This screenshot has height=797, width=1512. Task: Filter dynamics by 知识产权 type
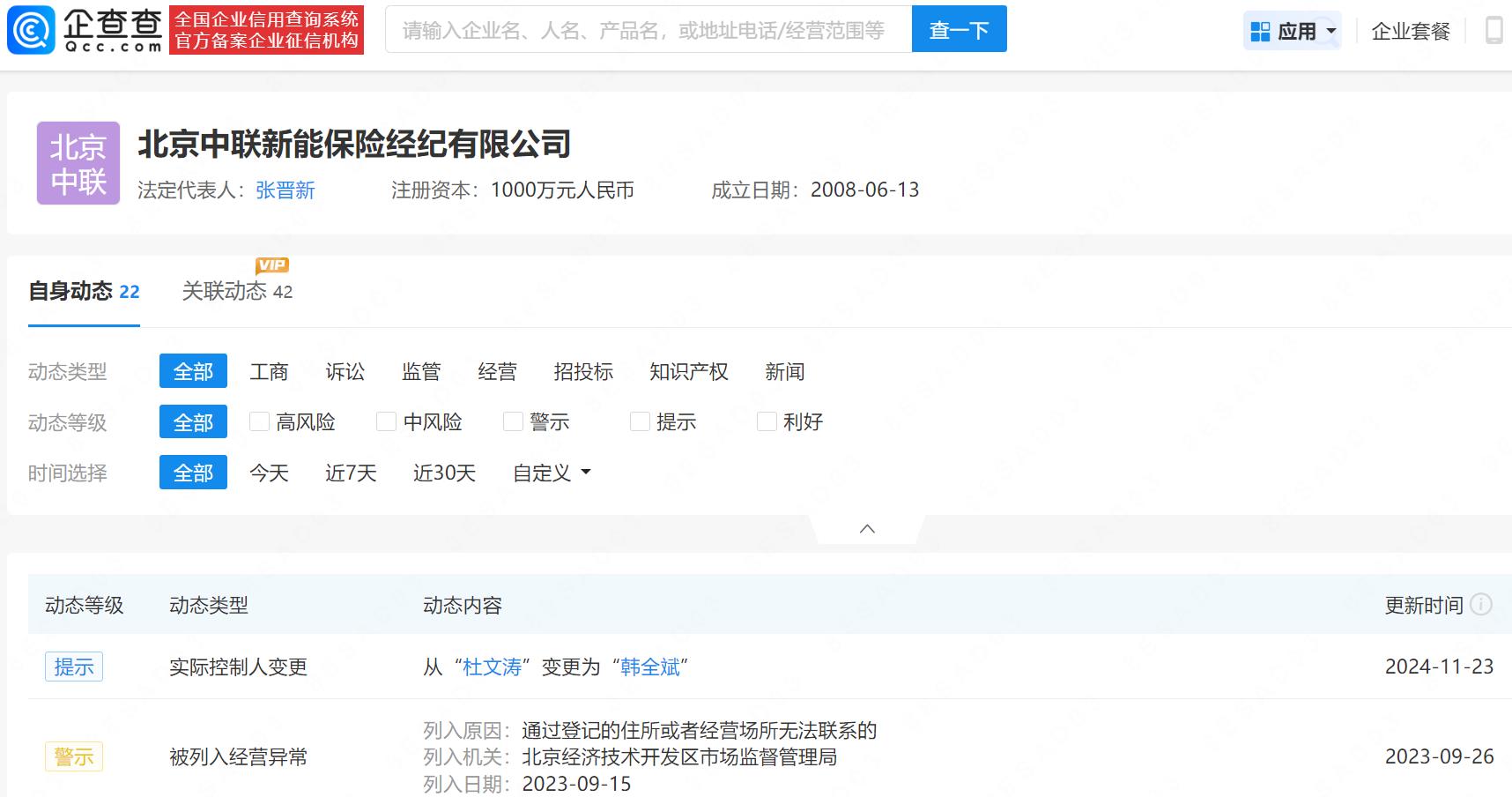point(689,372)
